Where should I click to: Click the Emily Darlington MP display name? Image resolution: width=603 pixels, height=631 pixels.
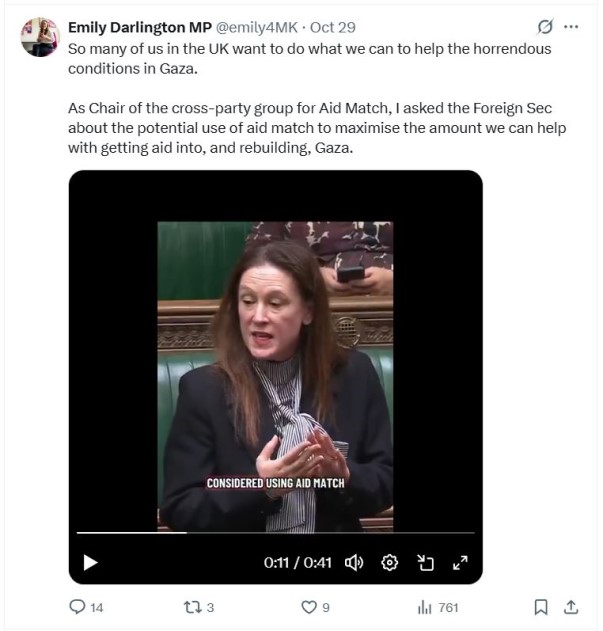tap(140, 27)
